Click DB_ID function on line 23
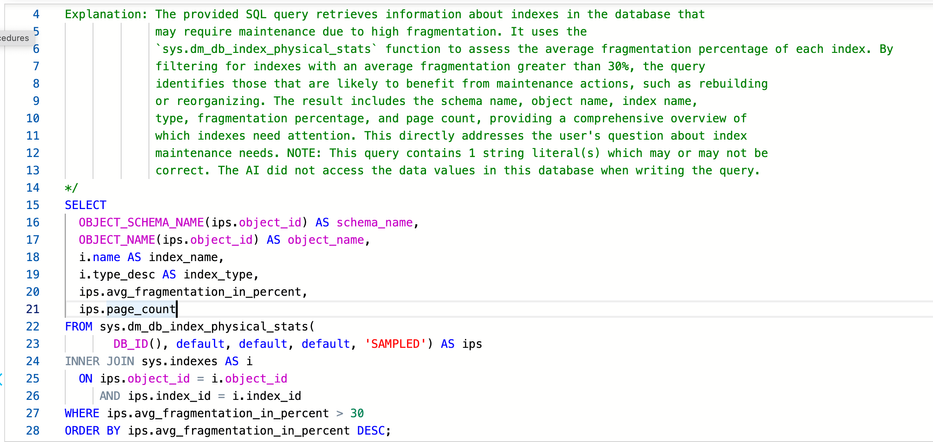Image resolution: width=933 pixels, height=442 pixels. coord(131,343)
